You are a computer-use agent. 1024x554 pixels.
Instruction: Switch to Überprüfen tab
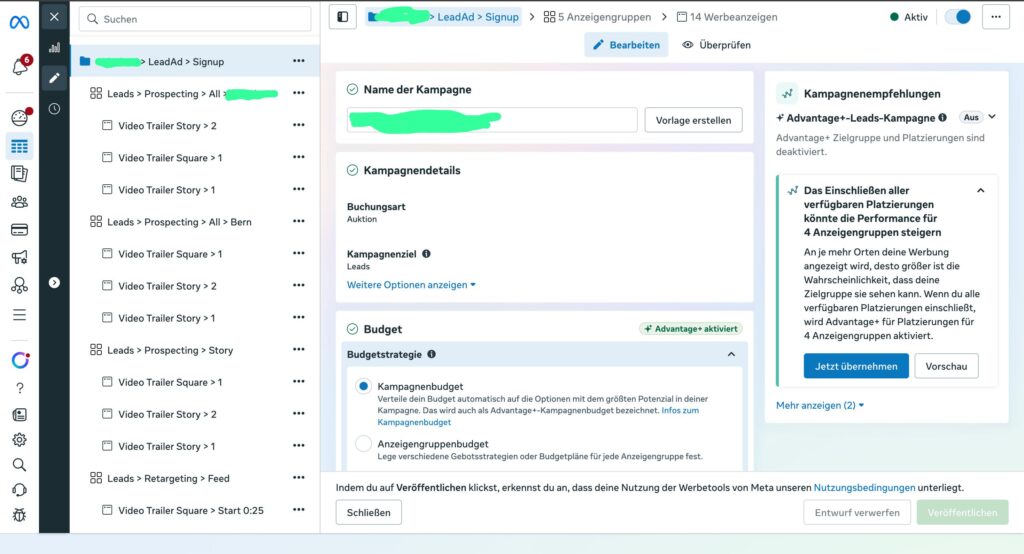tap(716, 45)
